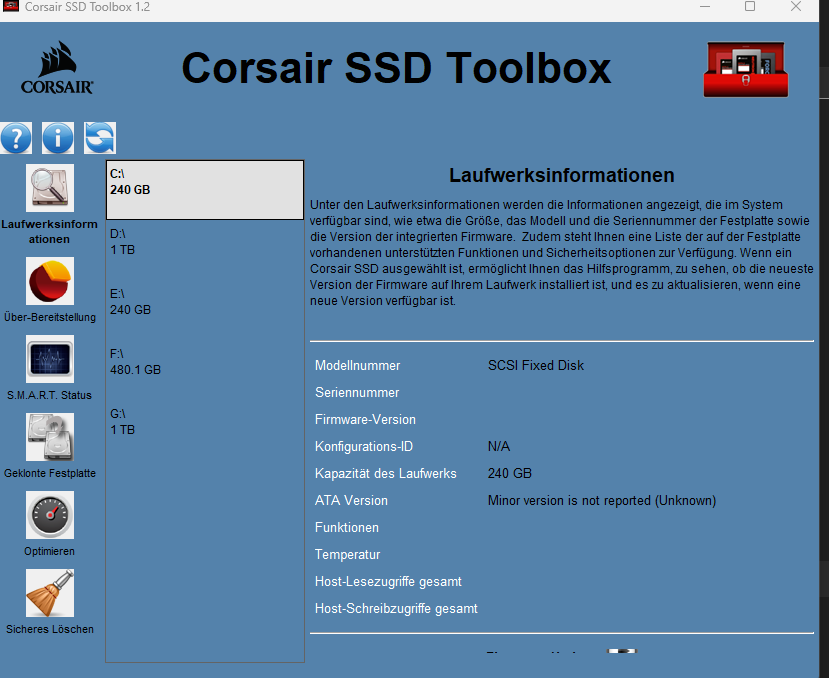Click the Geklonte Festplatte label
This screenshot has width=829, height=678.
tap(50, 473)
